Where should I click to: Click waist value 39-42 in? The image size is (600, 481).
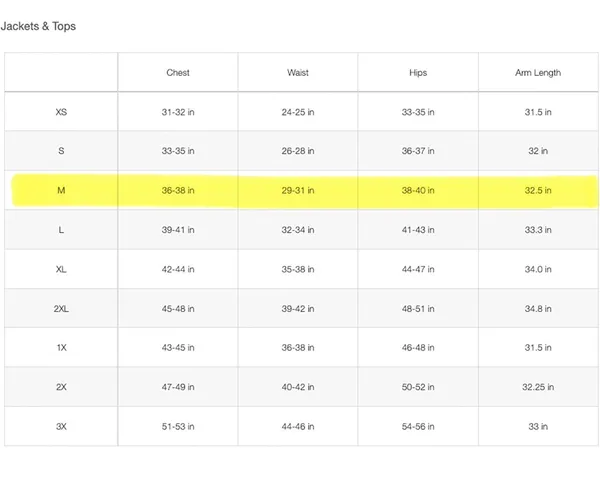click(298, 309)
